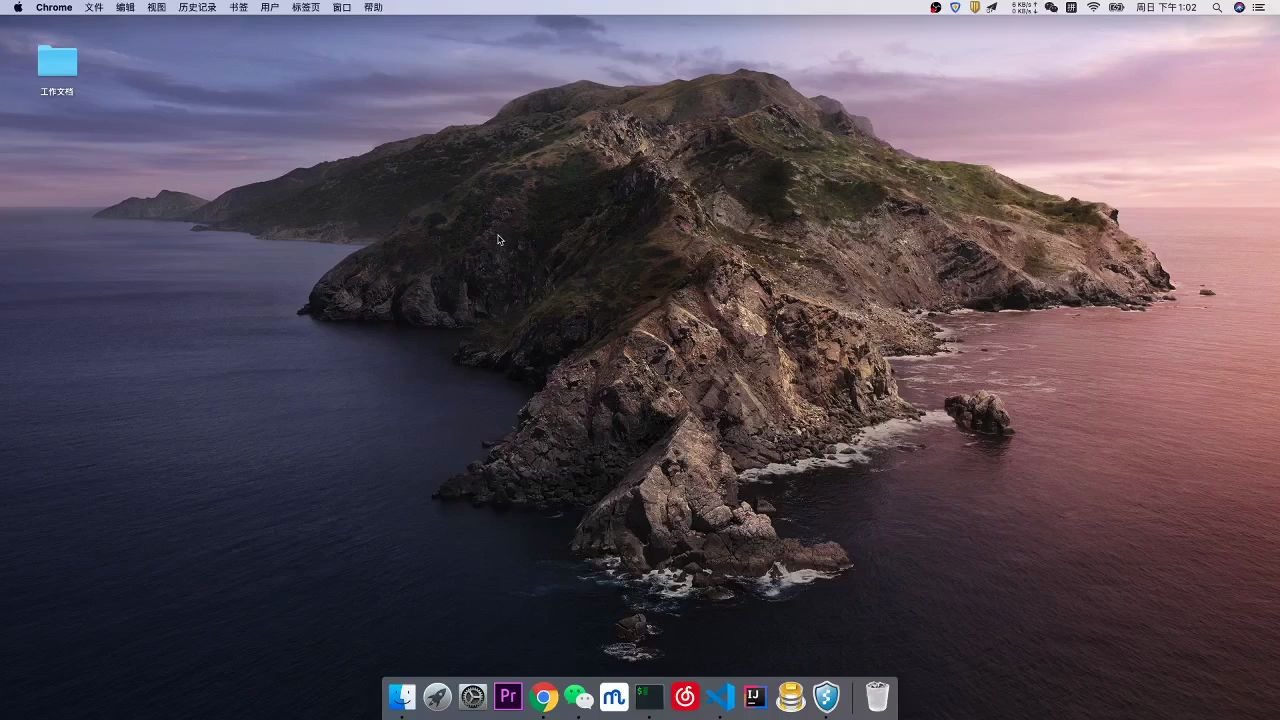Image resolution: width=1280 pixels, height=720 pixels.
Task: Open Adobe Premiere Pro from the dock
Action: pyautogui.click(x=508, y=696)
